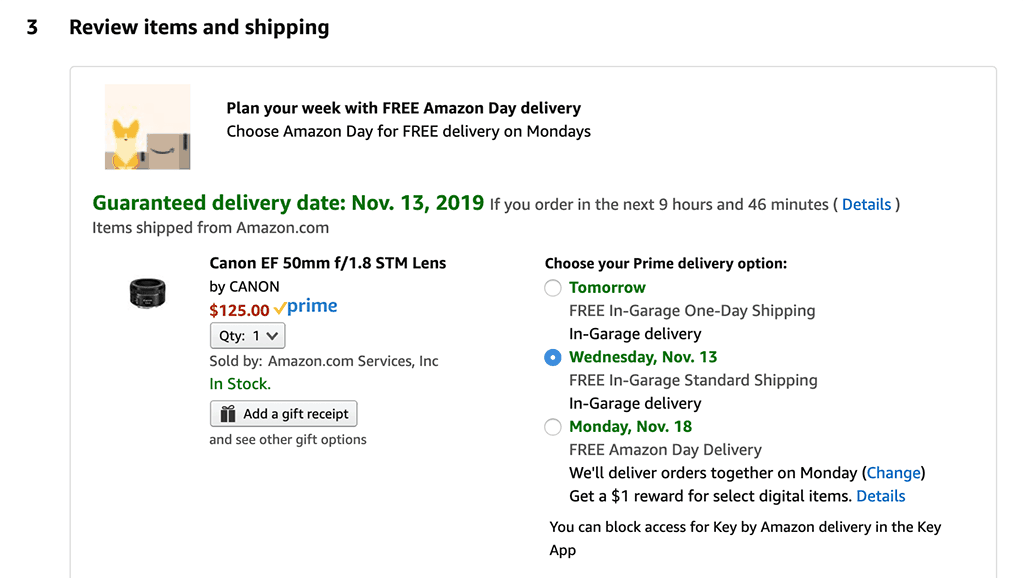Screen dimensions: 1024x578
Task: Open Details link for $1 digital reward
Action: [880, 496]
